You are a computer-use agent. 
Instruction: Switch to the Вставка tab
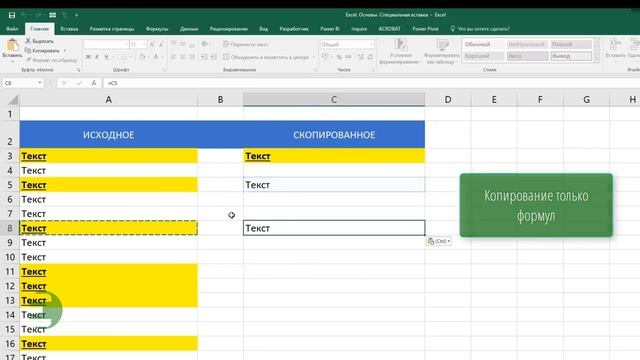coord(69,29)
